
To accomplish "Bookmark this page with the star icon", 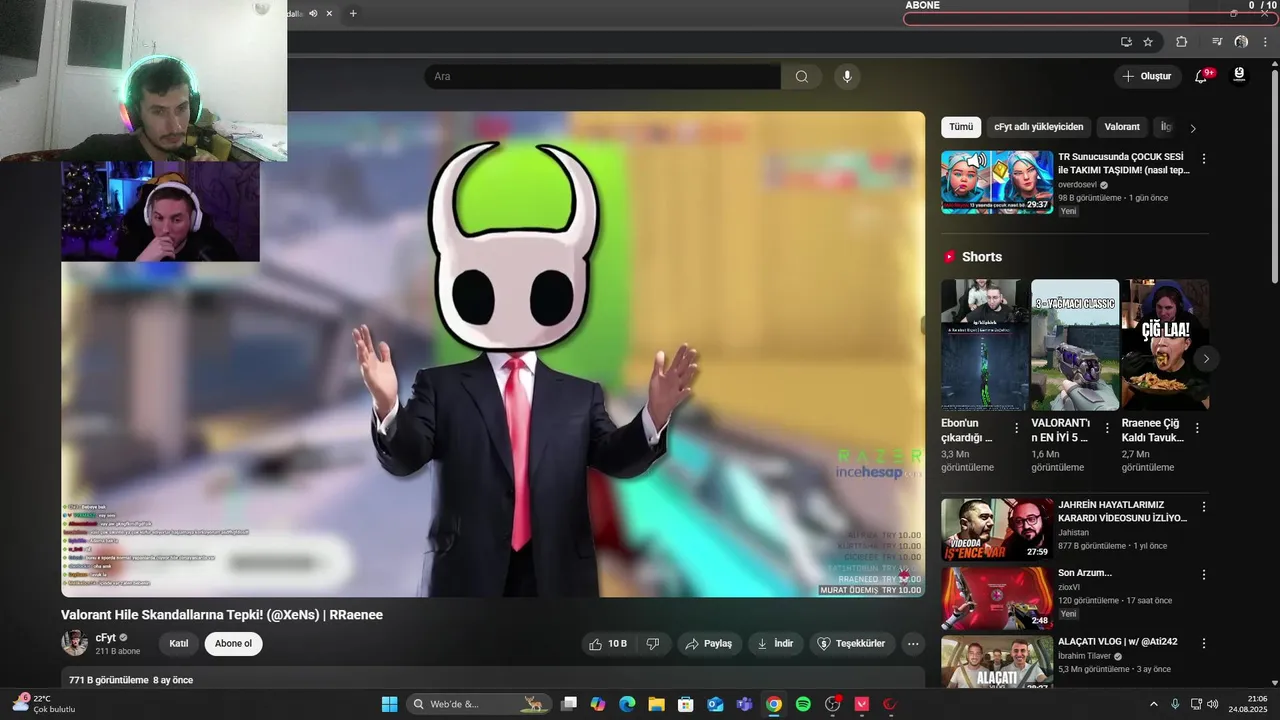I will (x=1148, y=42).
